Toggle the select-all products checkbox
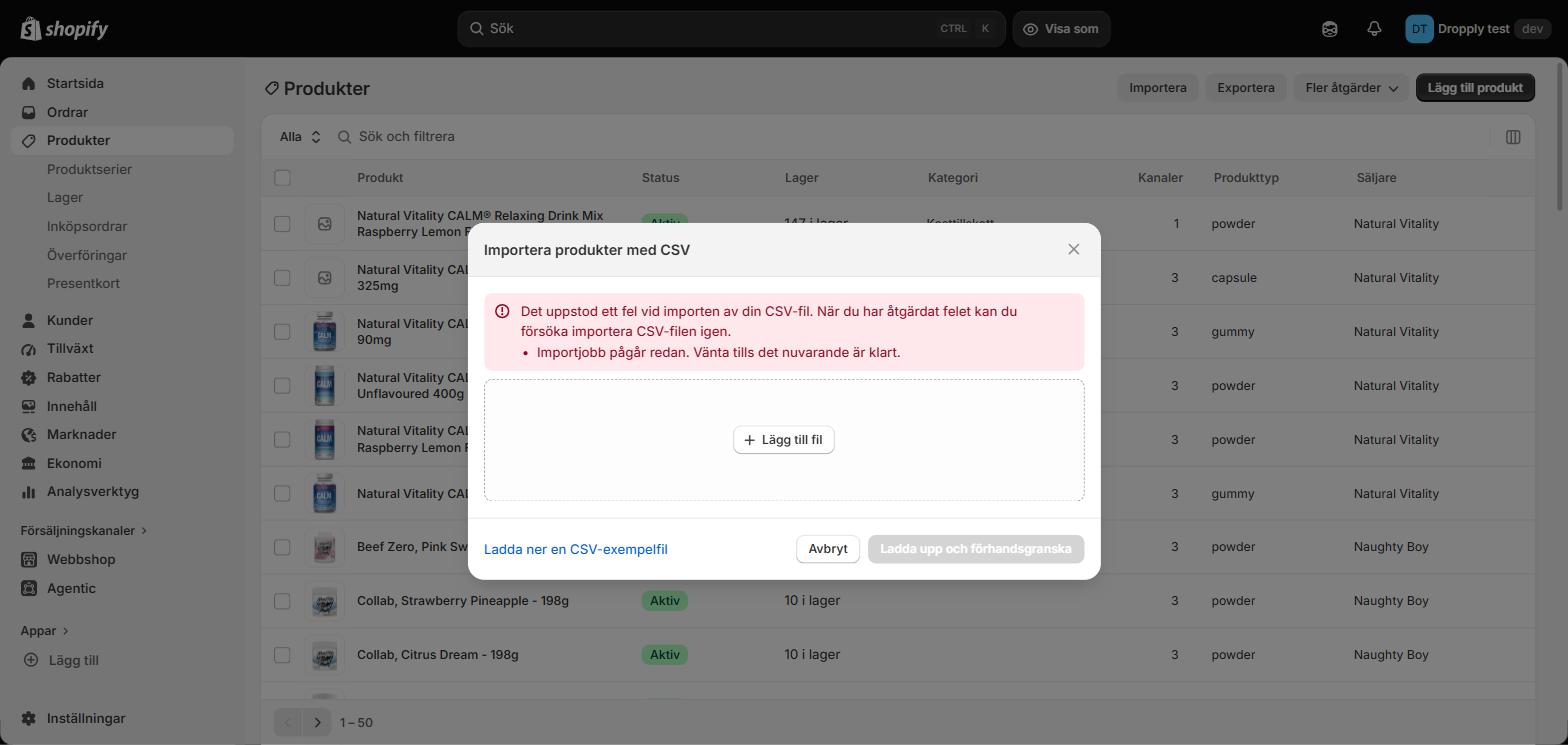This screenshot has width=1568, height=745. tap(282, 178)
